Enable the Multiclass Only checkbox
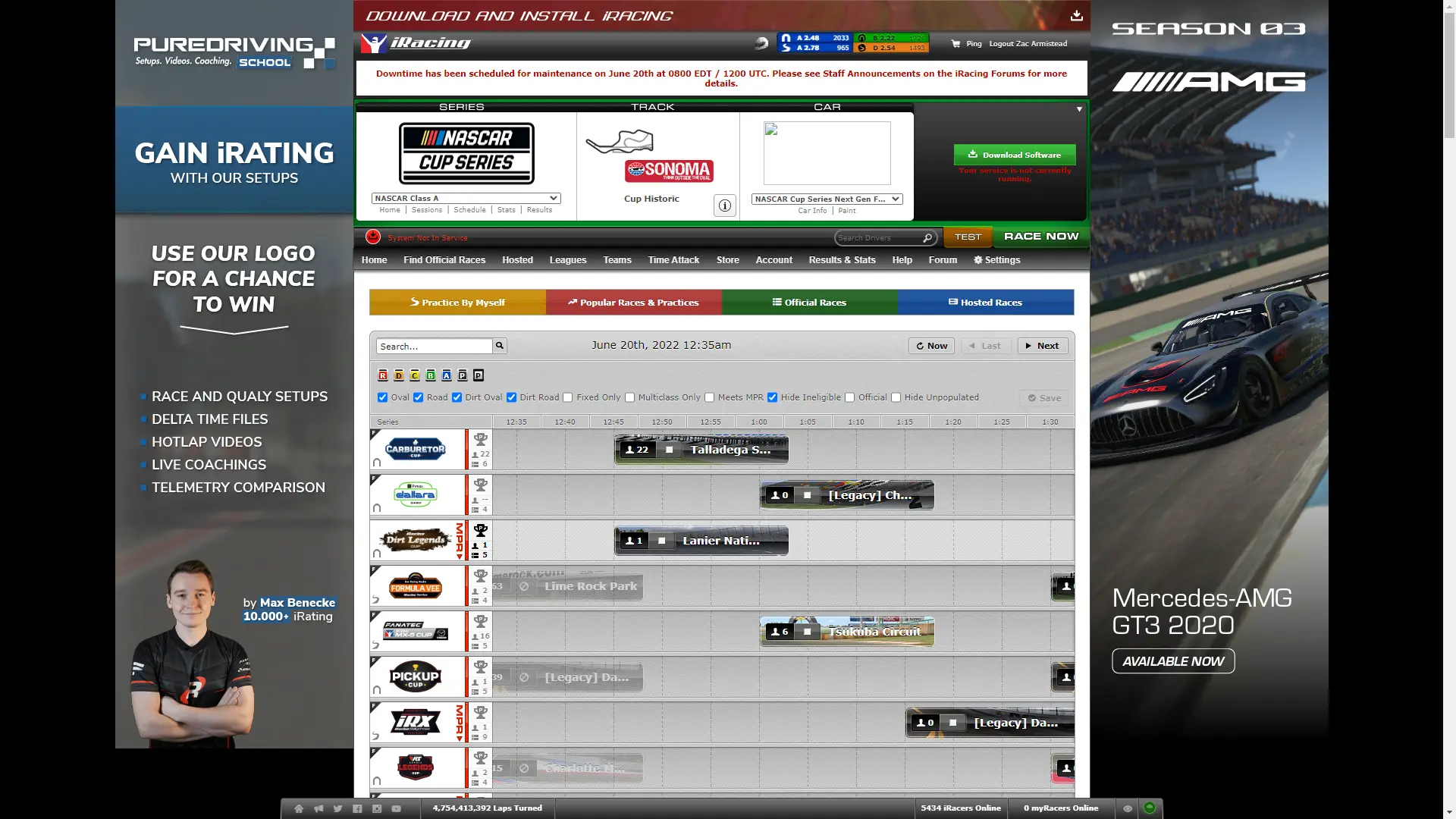The width and height of the screenshot is (1456, 819). pos(629,397)
